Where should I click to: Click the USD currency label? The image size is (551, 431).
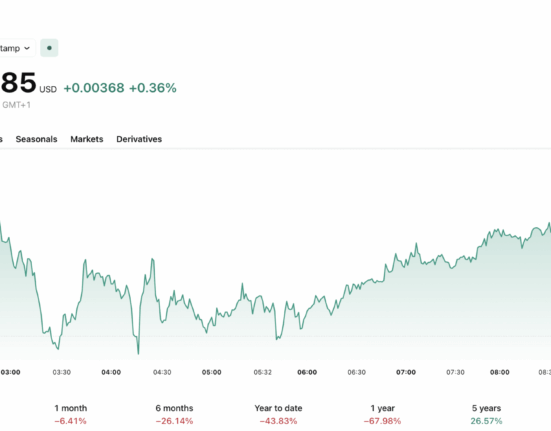point(48,90)
